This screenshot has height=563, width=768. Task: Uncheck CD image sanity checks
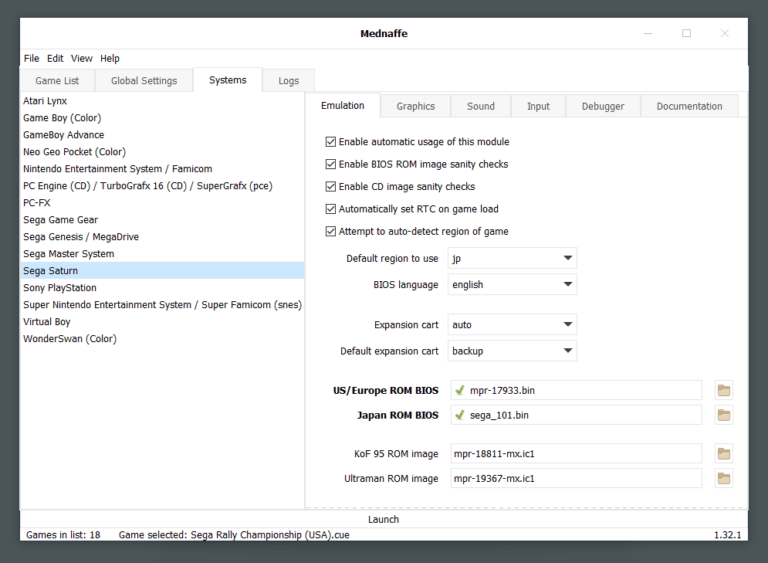pyautogui.click(x=331, y=187)
